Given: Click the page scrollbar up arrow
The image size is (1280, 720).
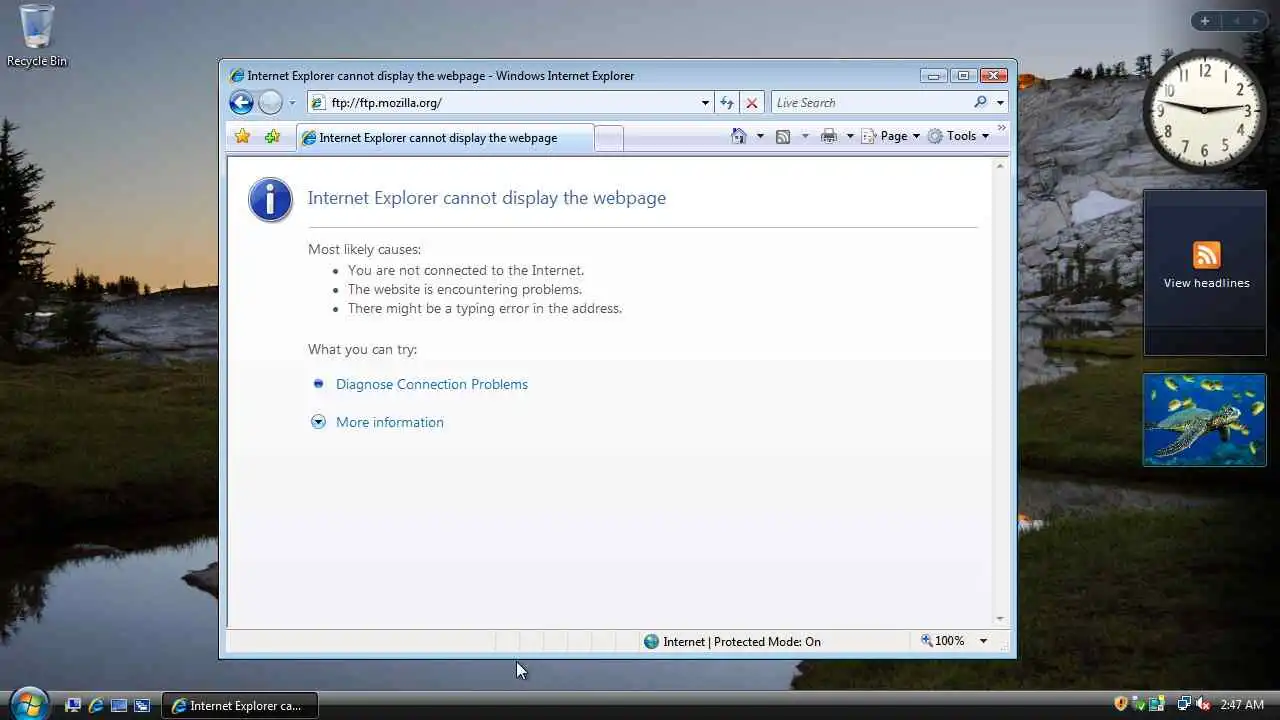Looking at the screenshot, I should coord(999,166).
